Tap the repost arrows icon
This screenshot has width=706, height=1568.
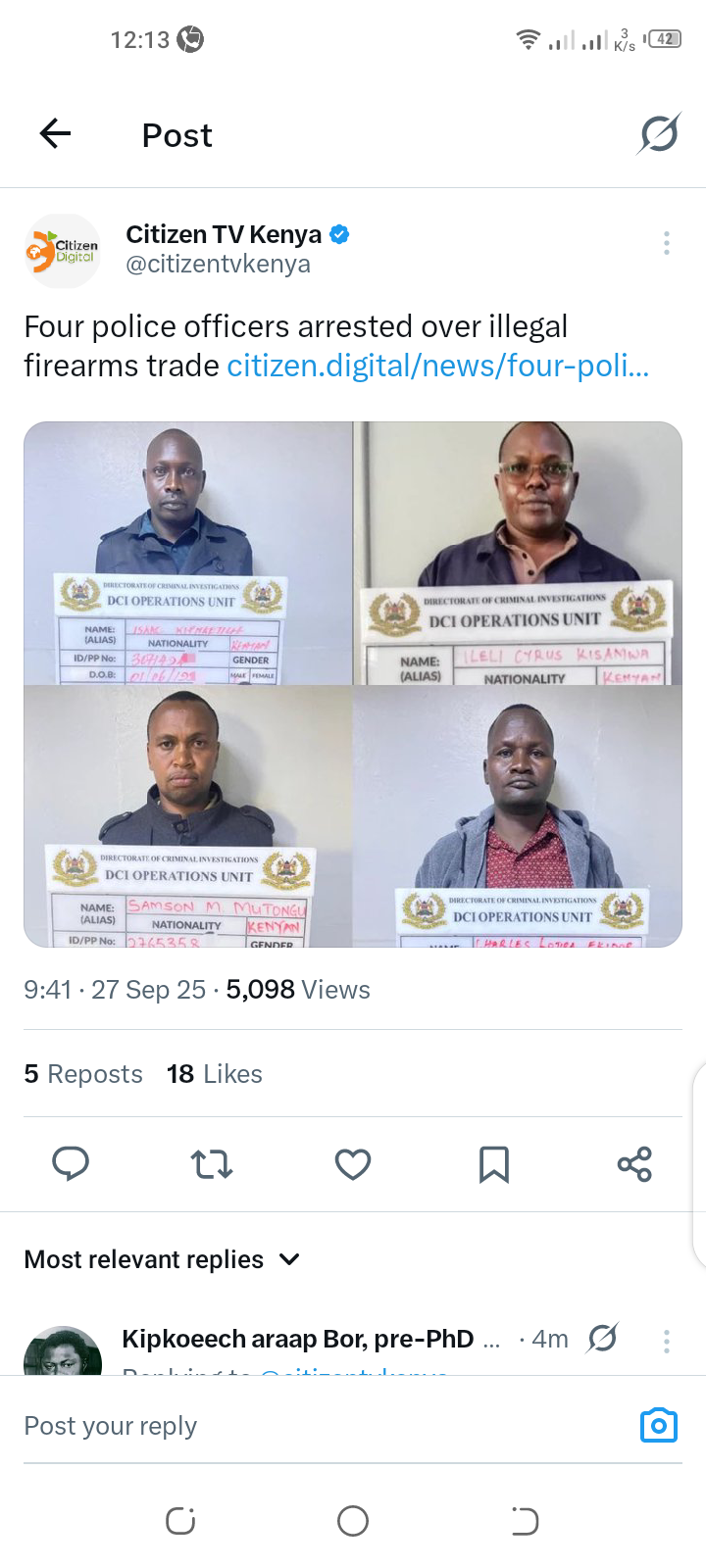pos(212,1164)
